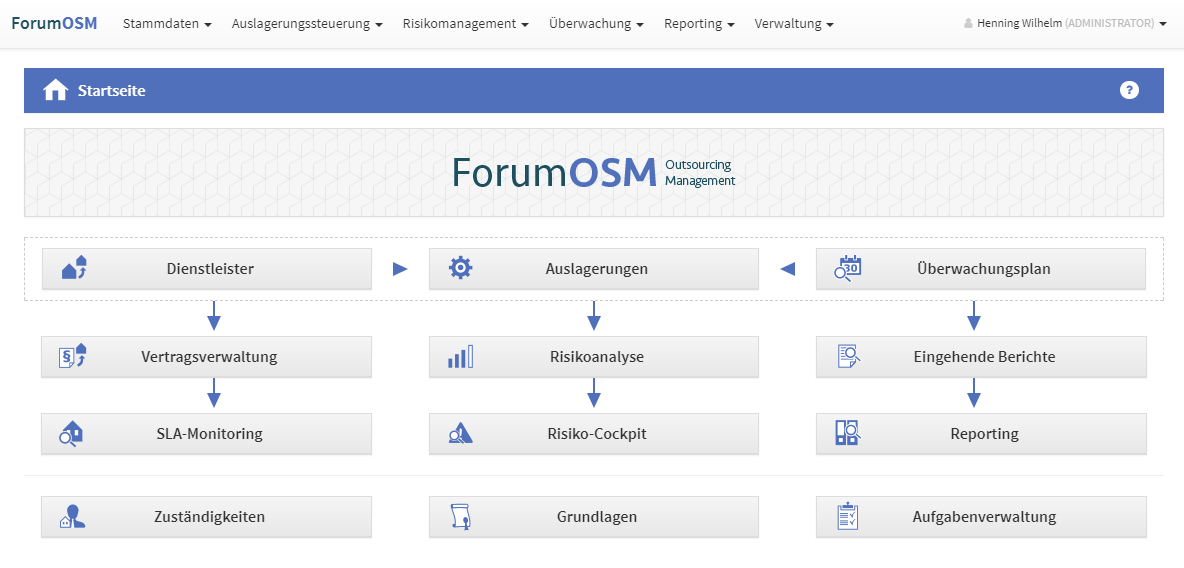The width and height of the screenshot is (1184, 568).
Task: Open the Auslagerungssteuerung dropdown menu
Action: (307, 23)
